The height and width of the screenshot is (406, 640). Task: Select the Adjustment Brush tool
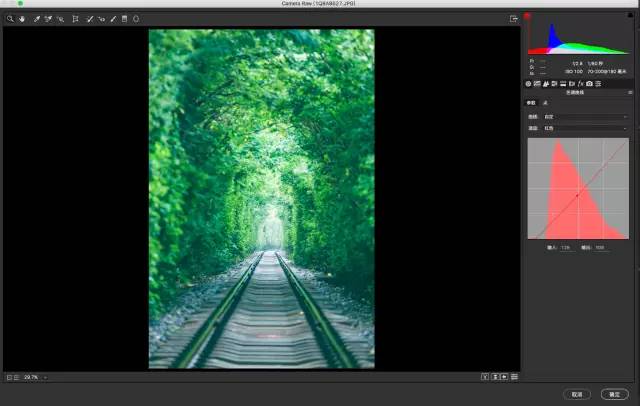coord(112,18)
